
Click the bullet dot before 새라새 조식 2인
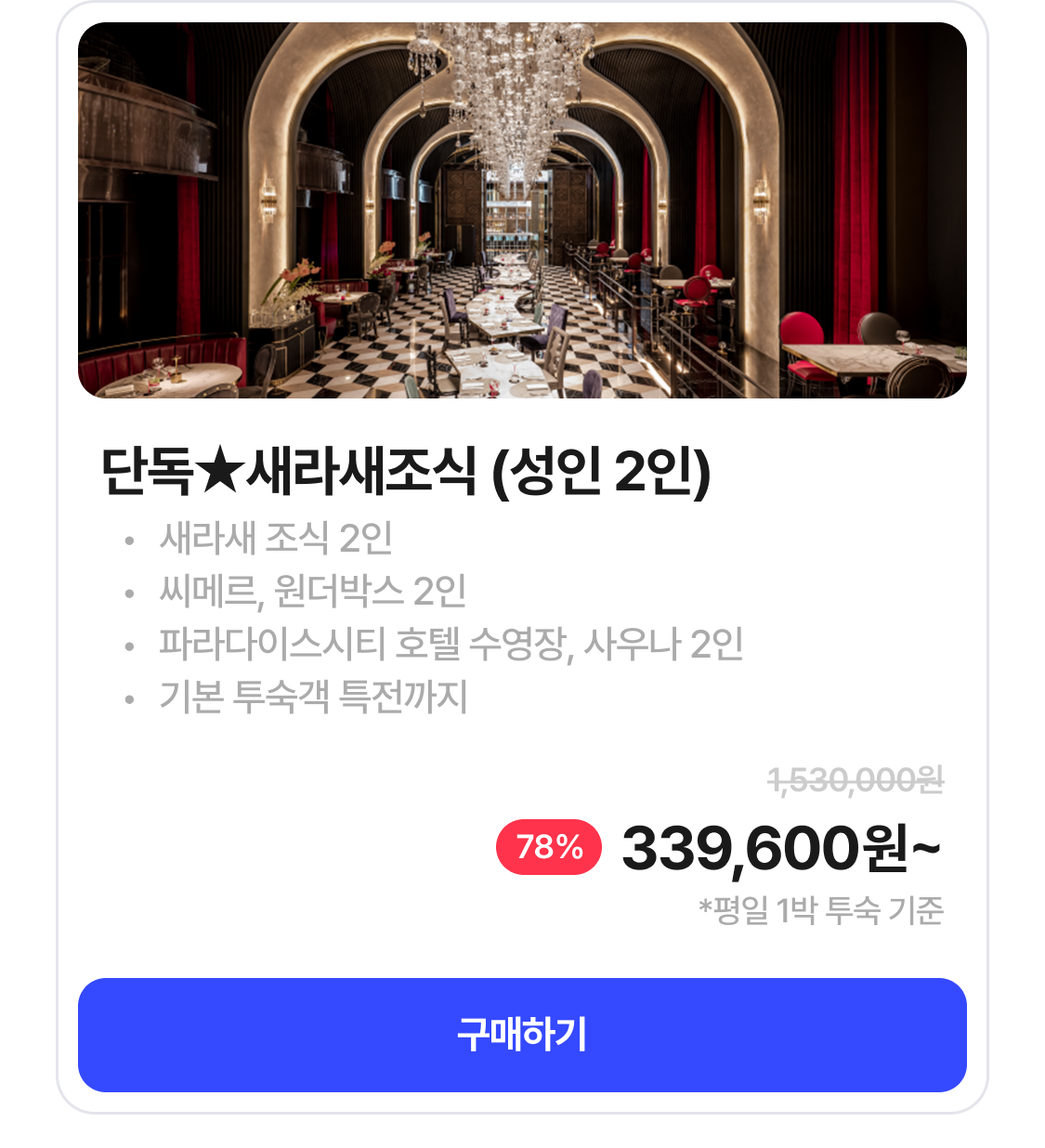point(129,540)
